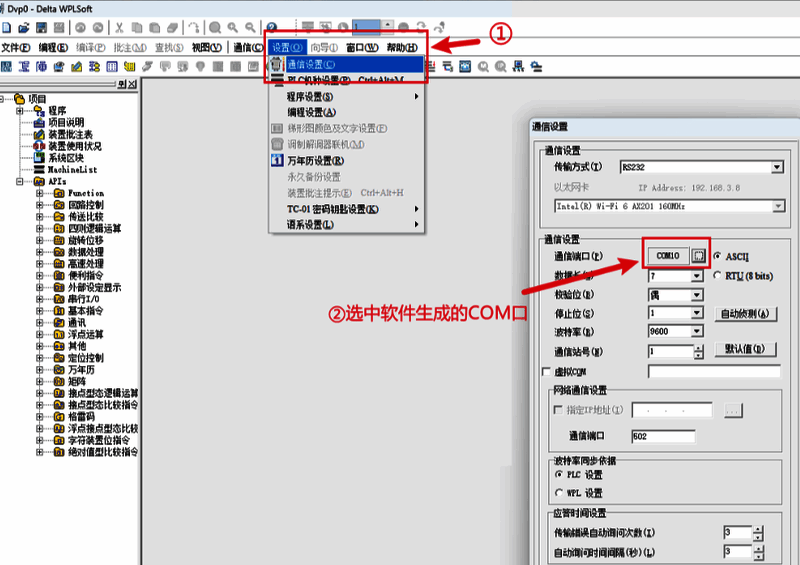Image resolution: width=800 pixels, height=565 pixels.
Task: Click the PLC link icon at far right of second toolbar
Action: point(536,66)
